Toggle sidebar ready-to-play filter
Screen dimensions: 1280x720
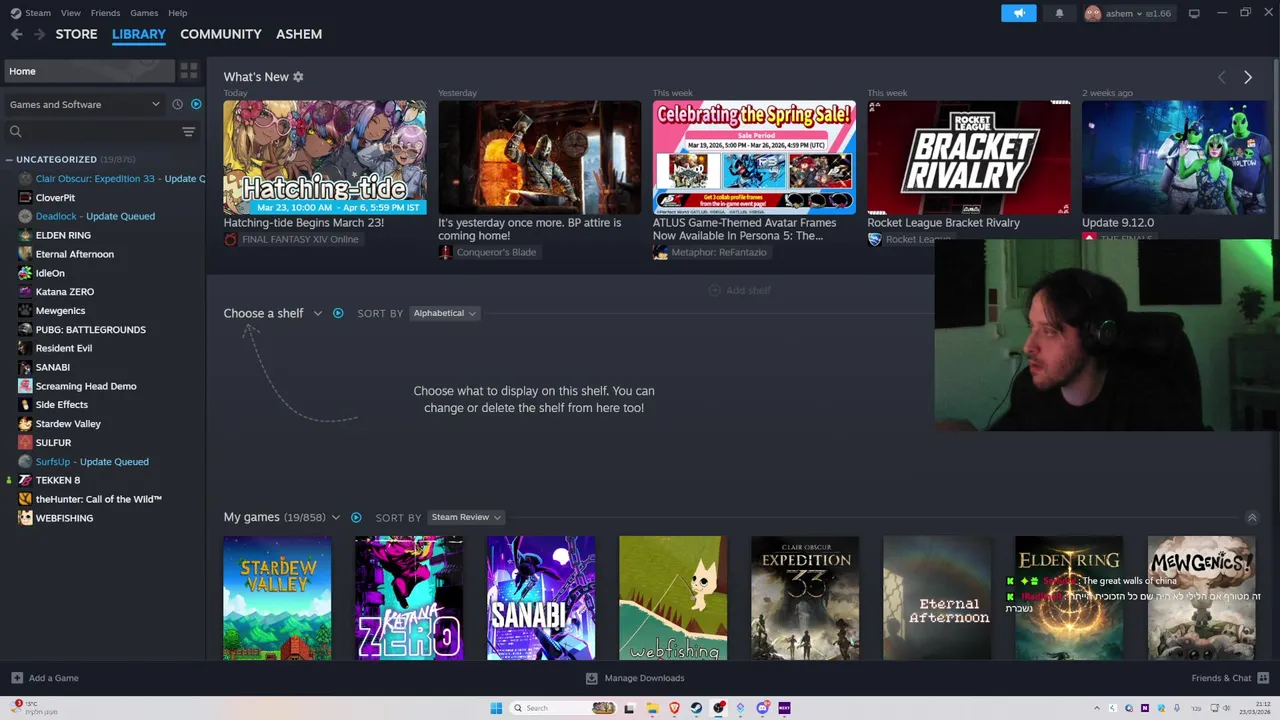(x=196, y=104)
